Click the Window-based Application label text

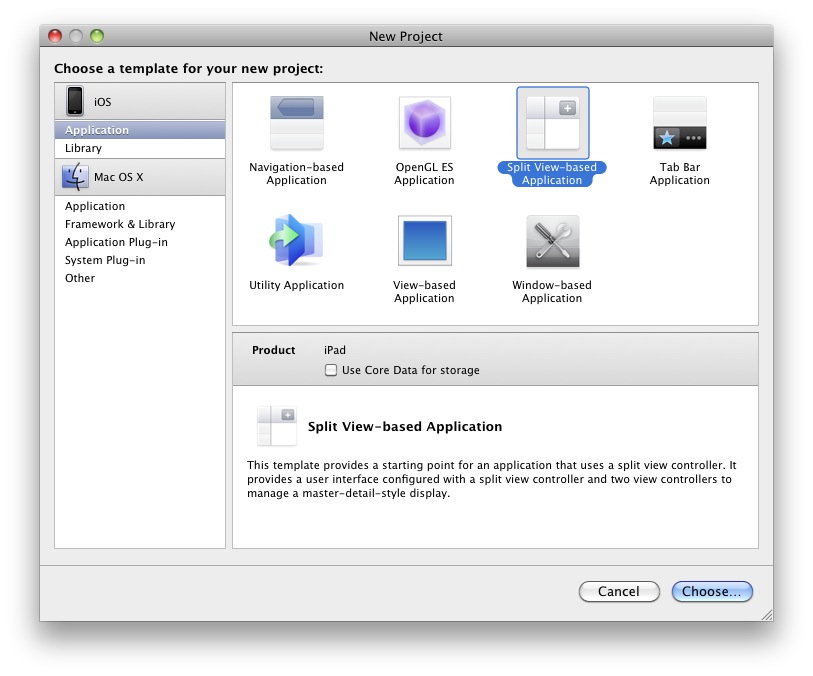coord(552,291)
